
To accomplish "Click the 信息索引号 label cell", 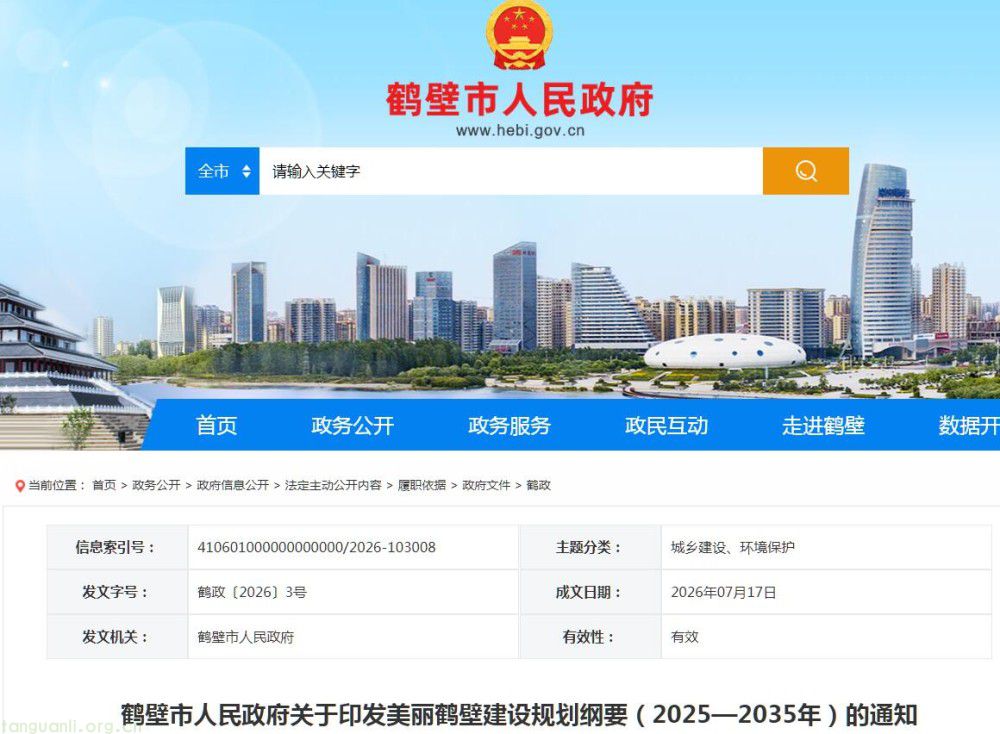I will pyautogui.click(x=117, y=547).
